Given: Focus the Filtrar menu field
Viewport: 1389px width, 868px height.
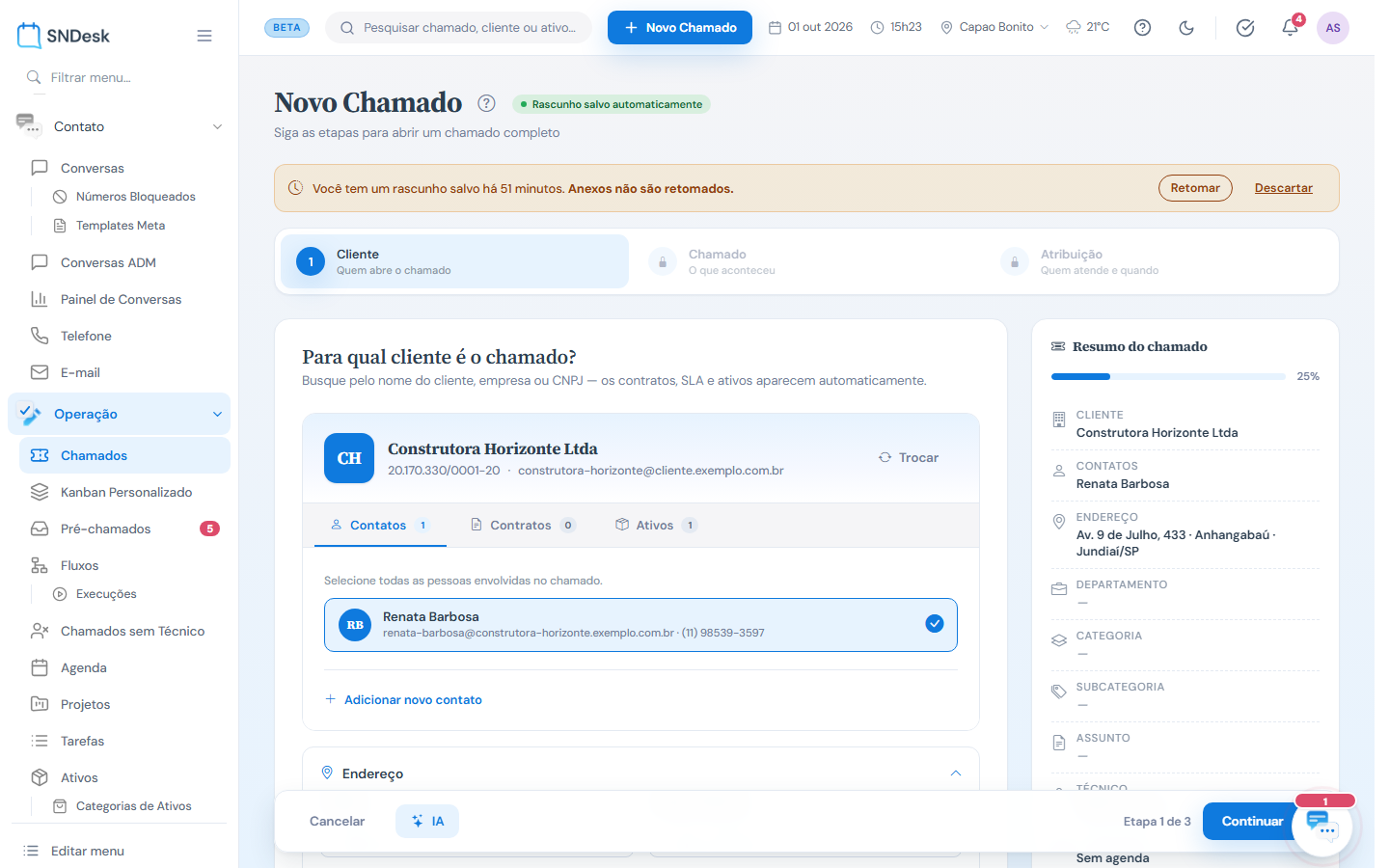Looking at the screenshot, I should tap(120, 77).
